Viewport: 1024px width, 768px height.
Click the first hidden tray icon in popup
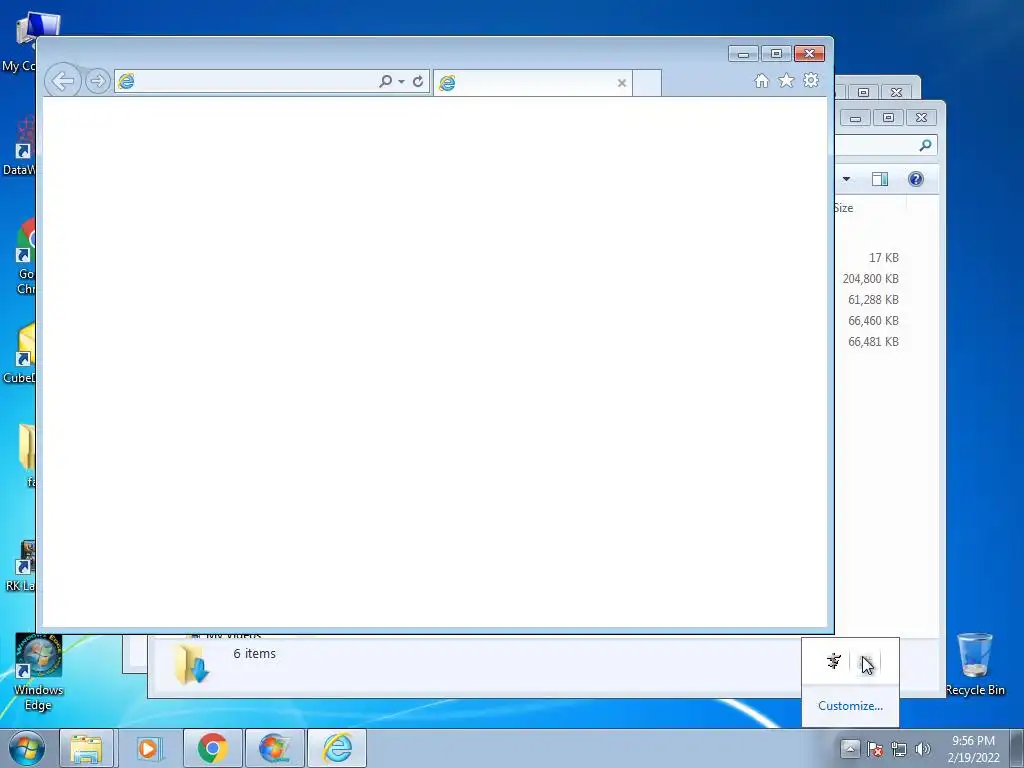pos(834,661)
